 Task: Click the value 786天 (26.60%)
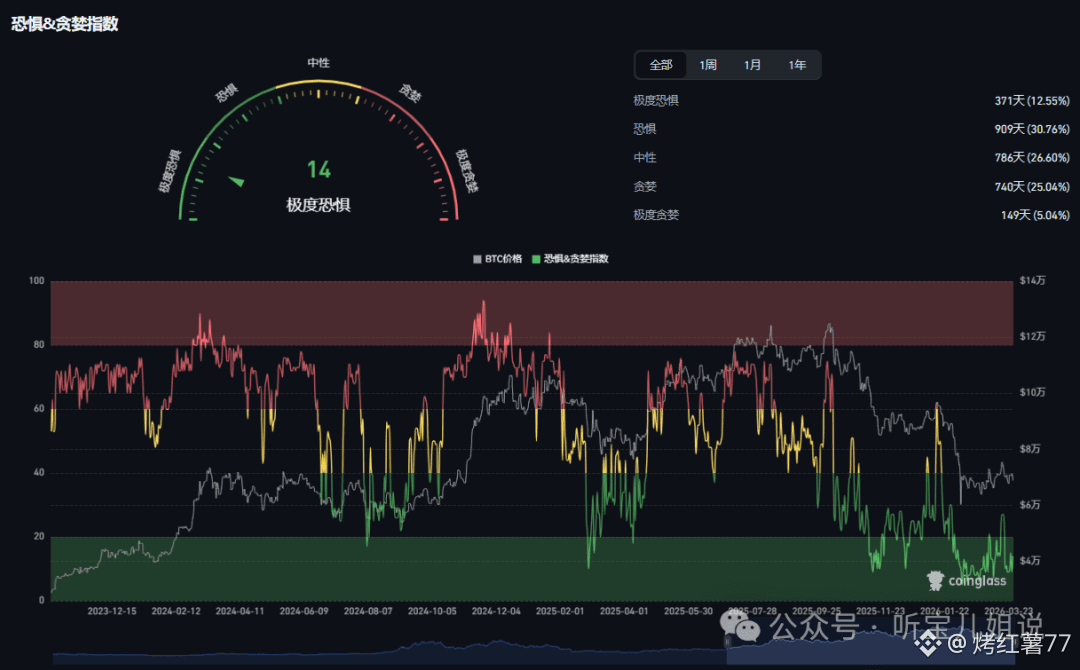[1032, 158]
